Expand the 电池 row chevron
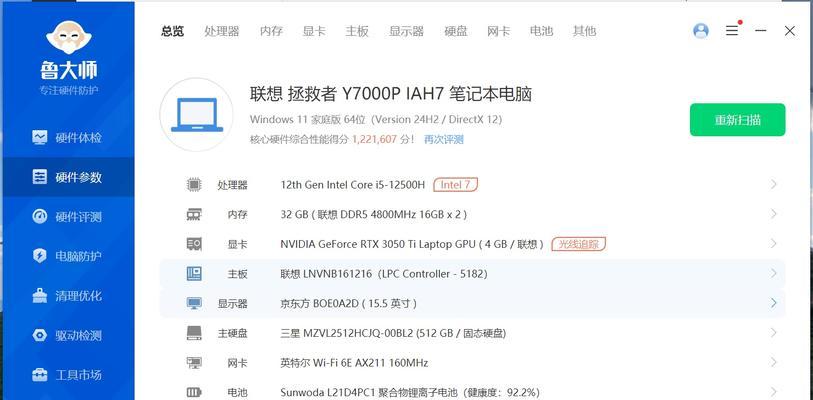 click(x=774, y=392)
